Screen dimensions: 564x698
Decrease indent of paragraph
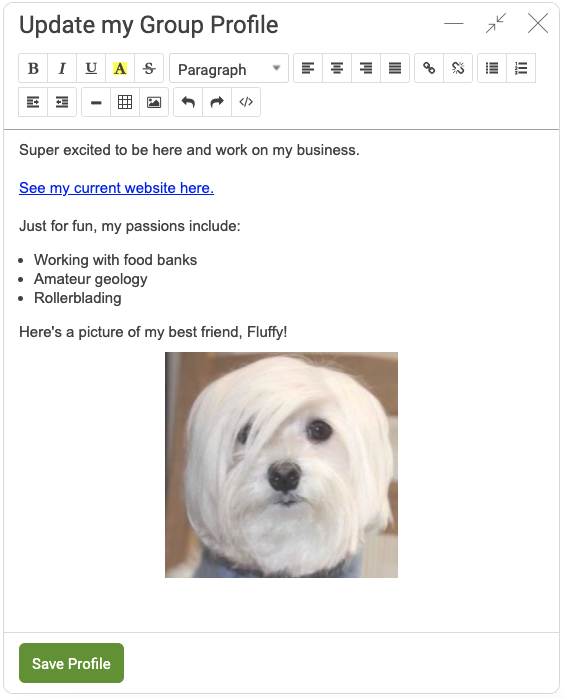62,102
